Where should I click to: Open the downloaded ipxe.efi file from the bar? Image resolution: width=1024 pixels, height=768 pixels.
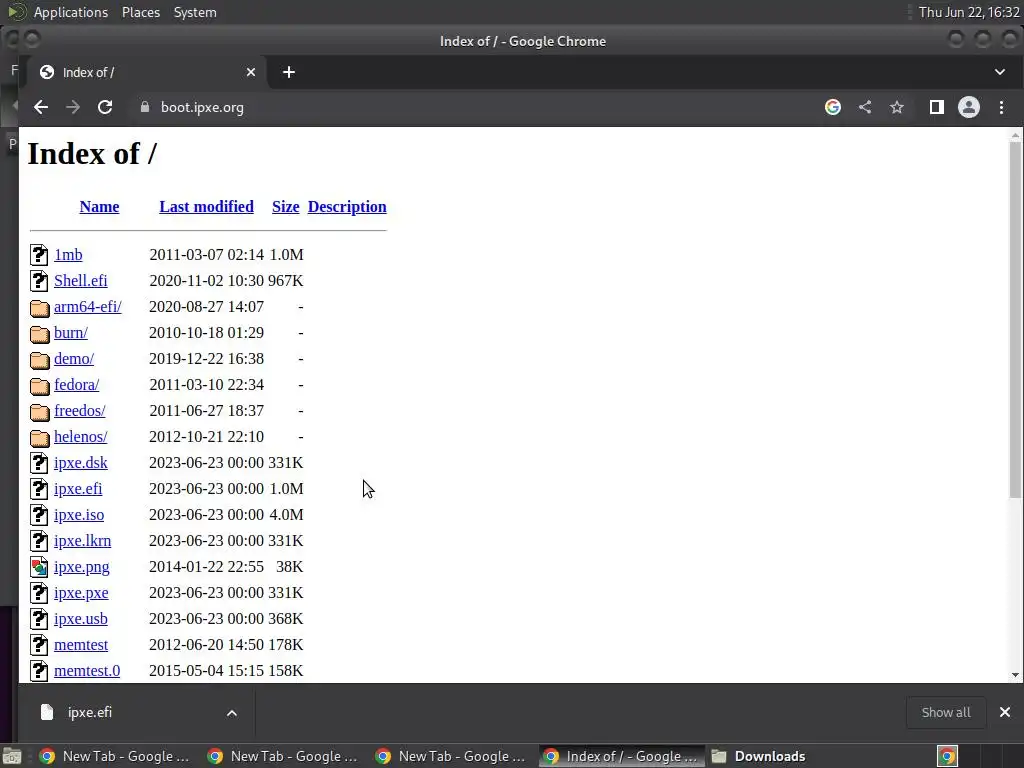click(89, 712)
